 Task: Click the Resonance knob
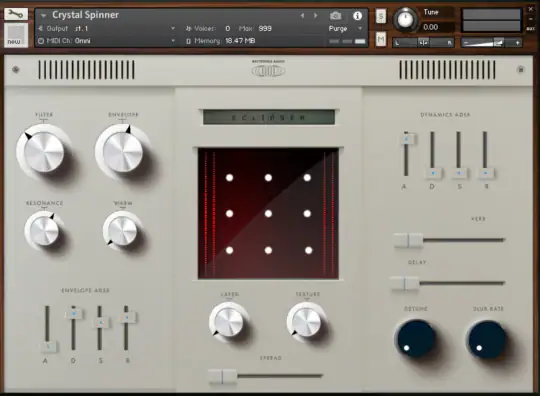44,230
